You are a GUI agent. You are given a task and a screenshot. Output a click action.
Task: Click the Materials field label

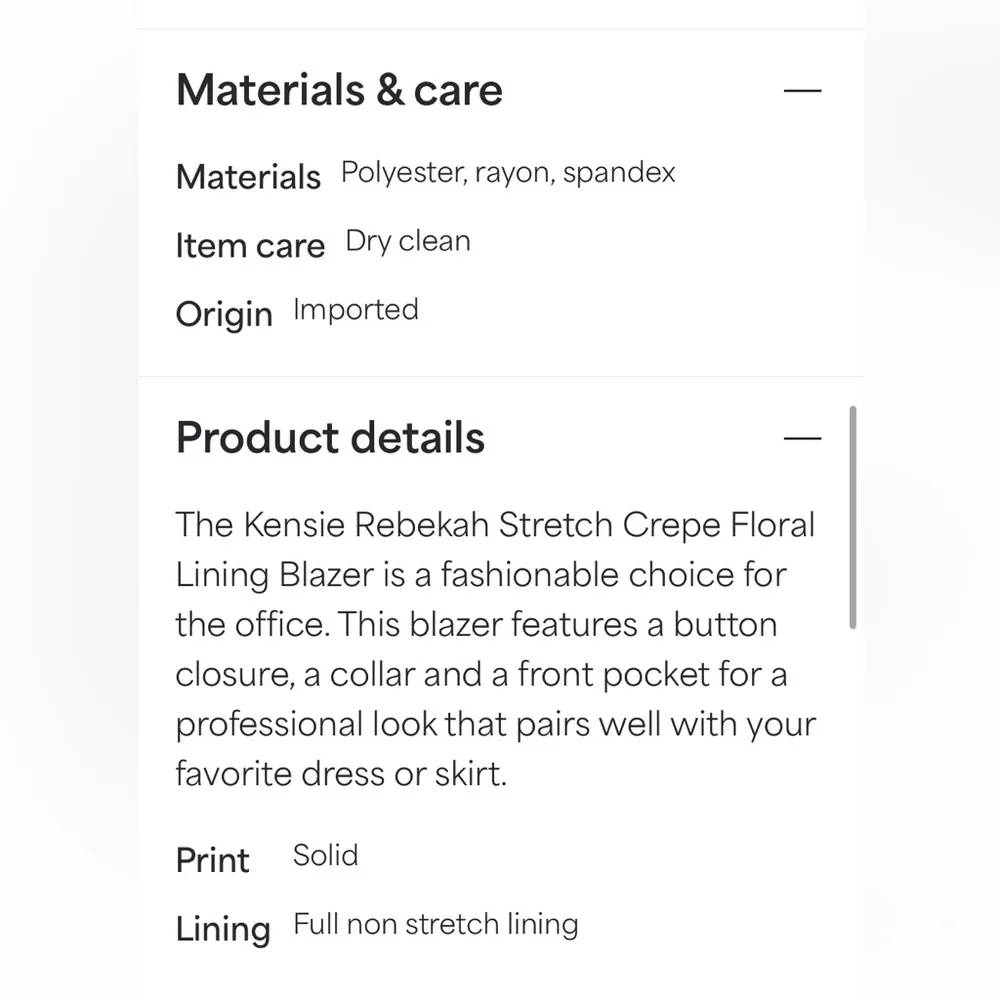tap(248, 177)
